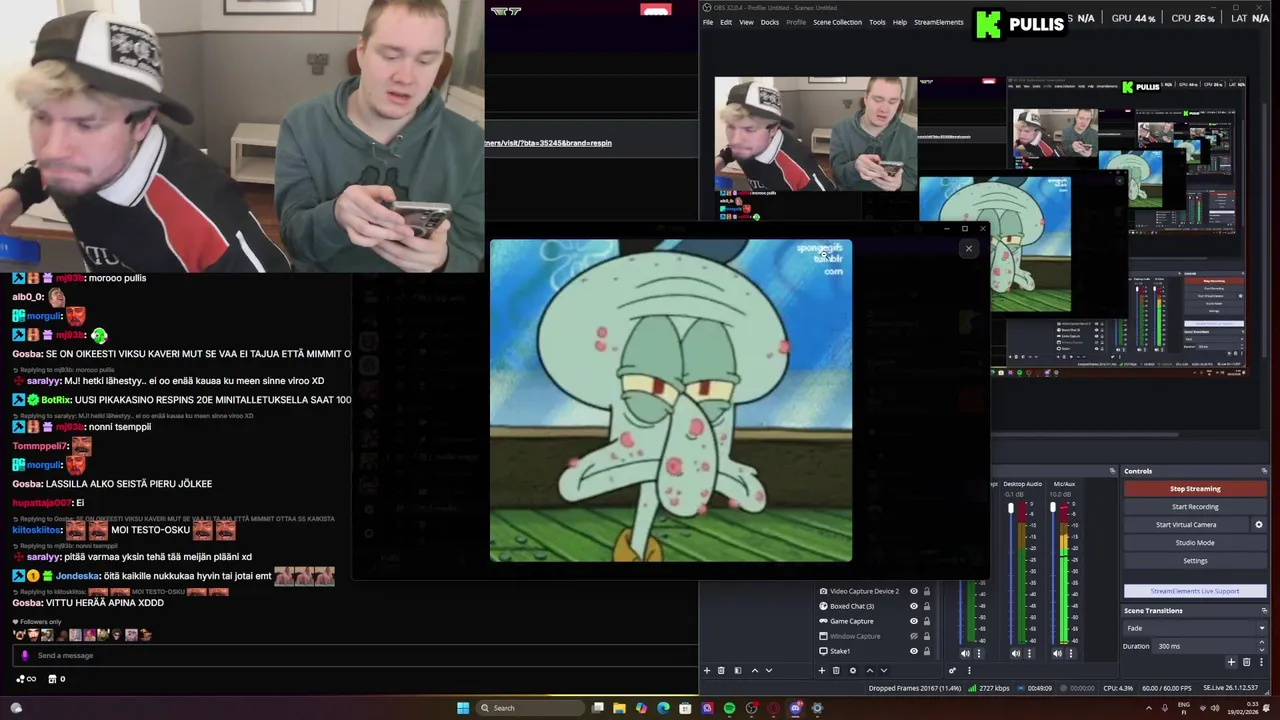The height and width of the screenshot is (720, 1280).
Task: Open the OBS Edit menu
Action: click(726, 22)
